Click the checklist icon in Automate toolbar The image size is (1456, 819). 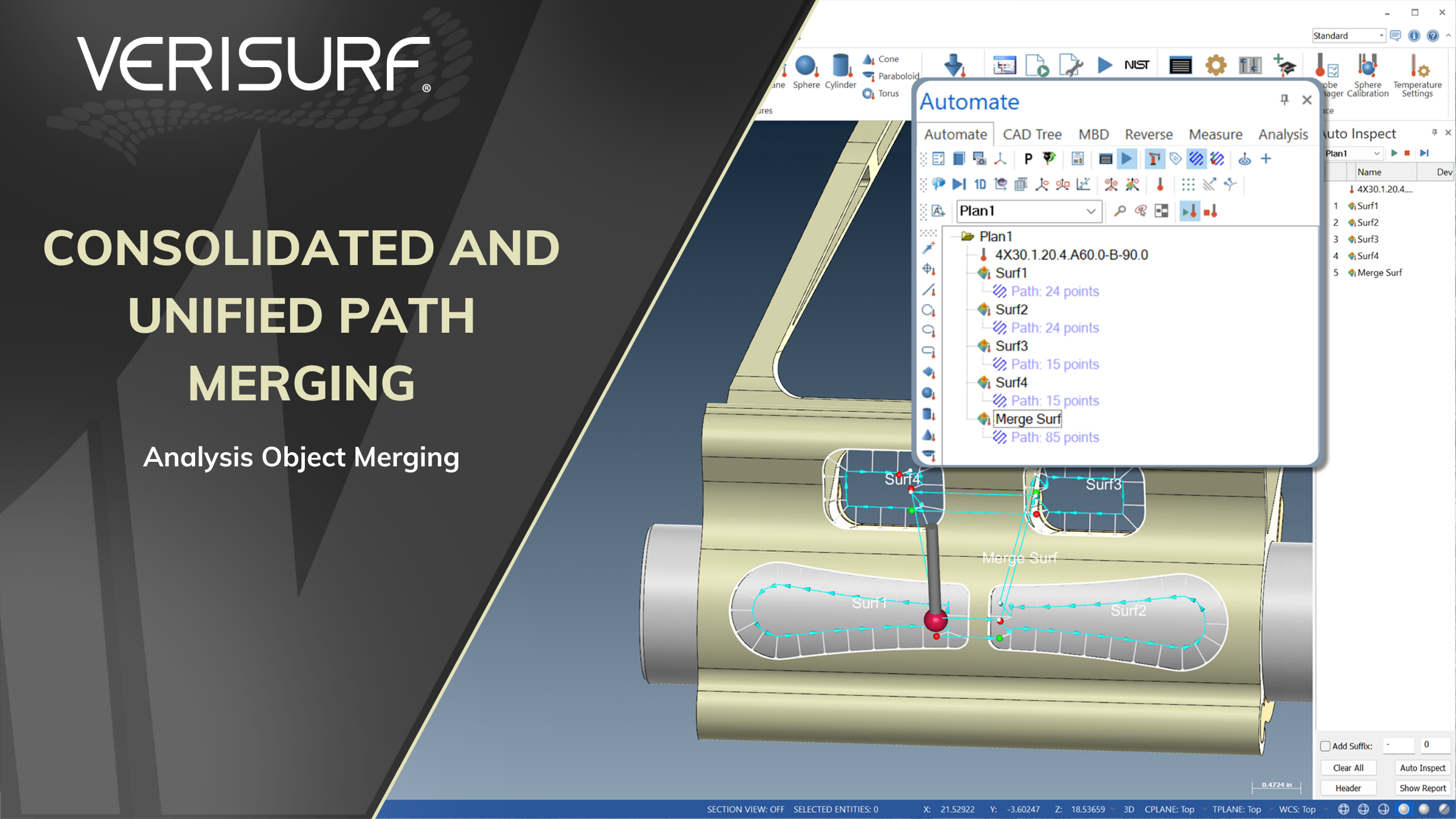(x=938, y=159)
